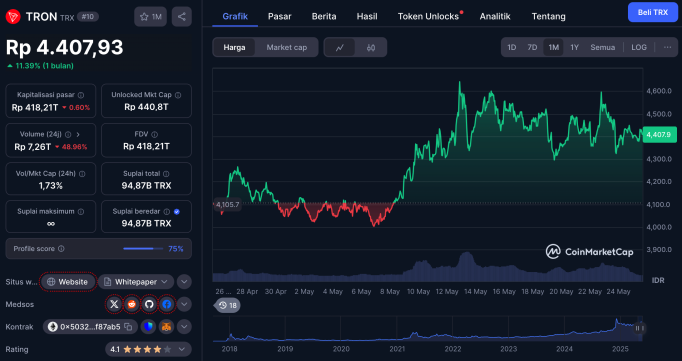Click the Profile score progress bar
Screen dimensions: 682x361
point(143,249)
